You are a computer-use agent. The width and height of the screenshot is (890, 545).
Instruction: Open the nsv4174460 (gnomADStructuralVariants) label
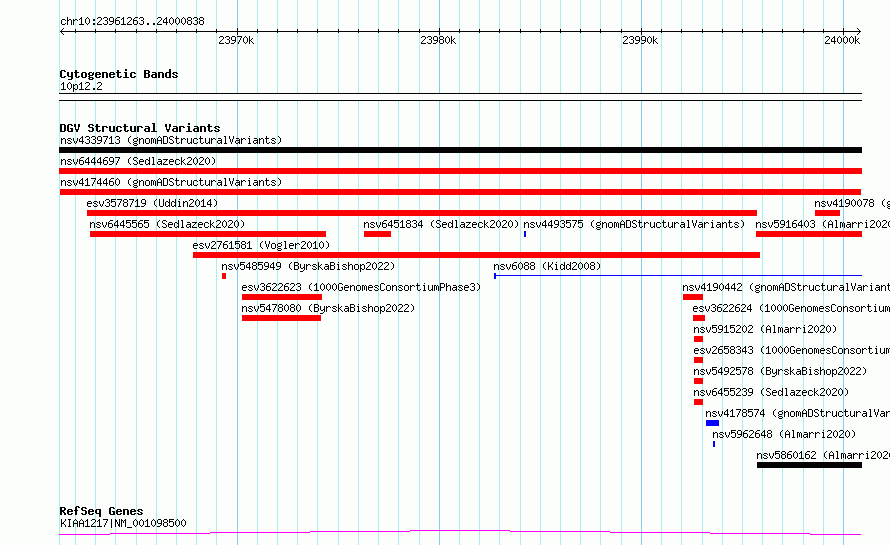171,182
